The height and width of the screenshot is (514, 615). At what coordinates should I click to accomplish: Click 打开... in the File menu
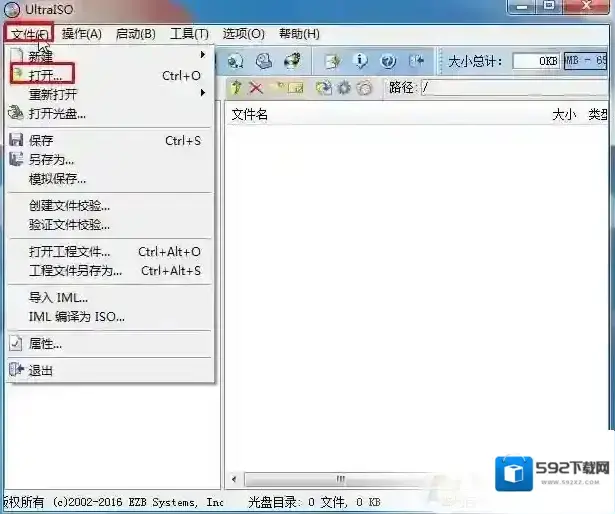coord(45,75)
